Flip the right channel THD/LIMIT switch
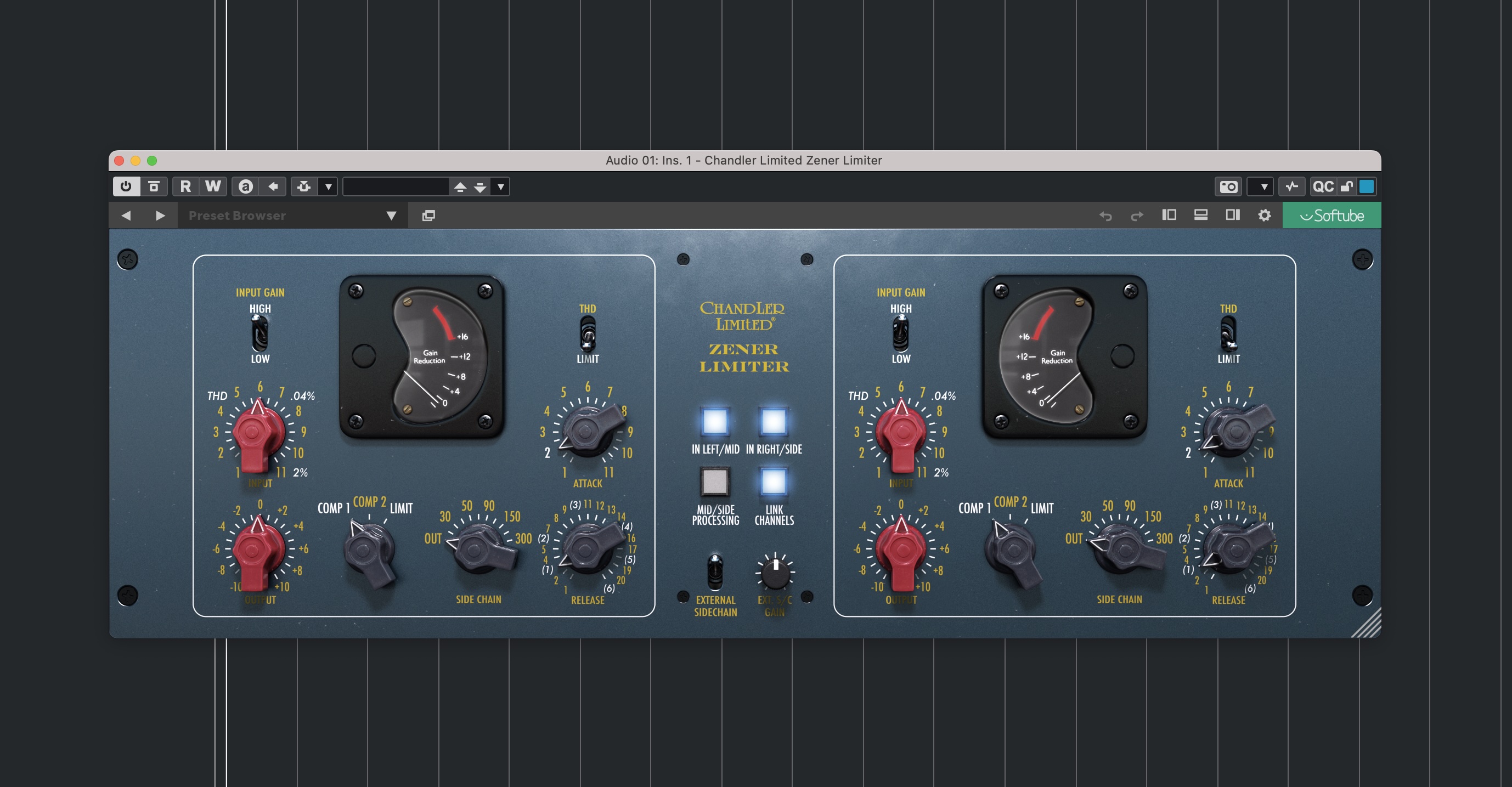Screen dimensions: 1512x787 [x=1228, y=333]
